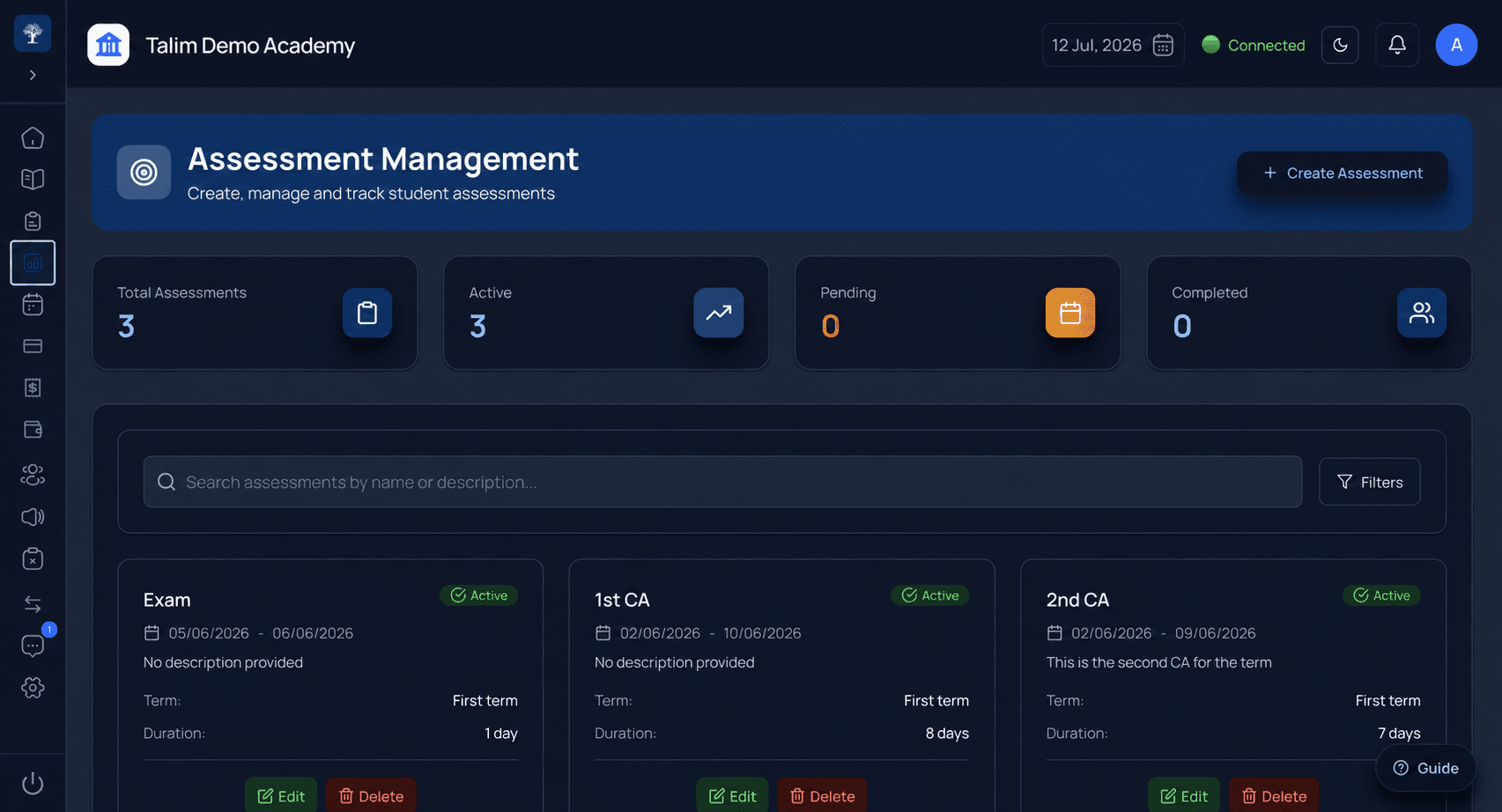Click Edit on the 2nd CA card
1502x812 pixels.
tap(1184, 796)
